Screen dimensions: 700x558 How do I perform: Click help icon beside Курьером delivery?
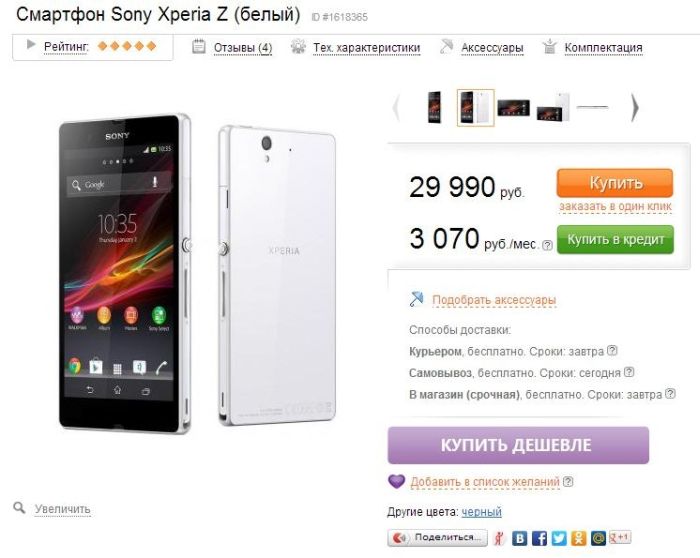coord(612,351)
